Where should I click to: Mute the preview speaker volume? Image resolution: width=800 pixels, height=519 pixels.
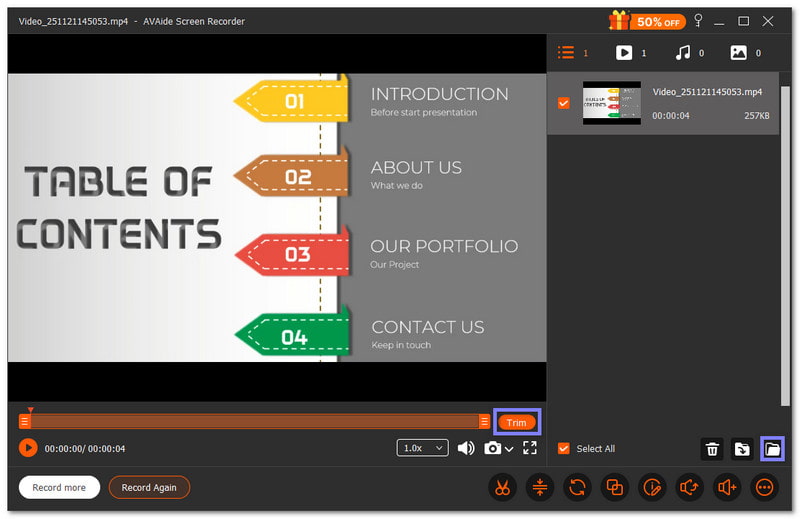[x=466, y=448]
